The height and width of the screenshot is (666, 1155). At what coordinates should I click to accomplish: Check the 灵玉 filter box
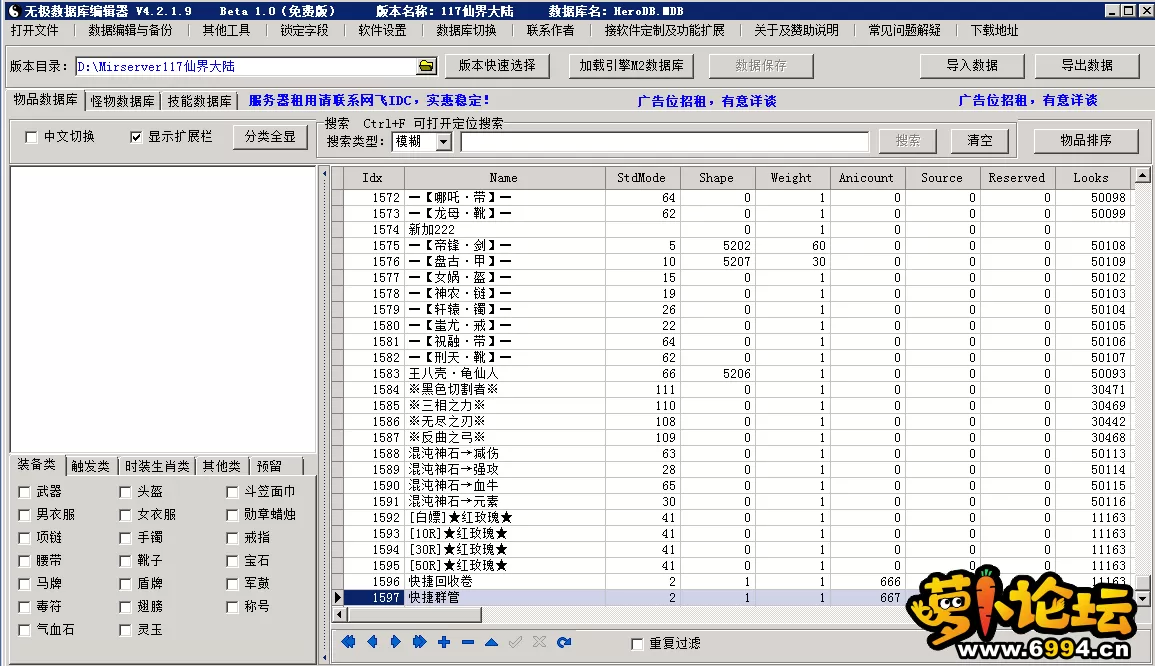[125, 630]
